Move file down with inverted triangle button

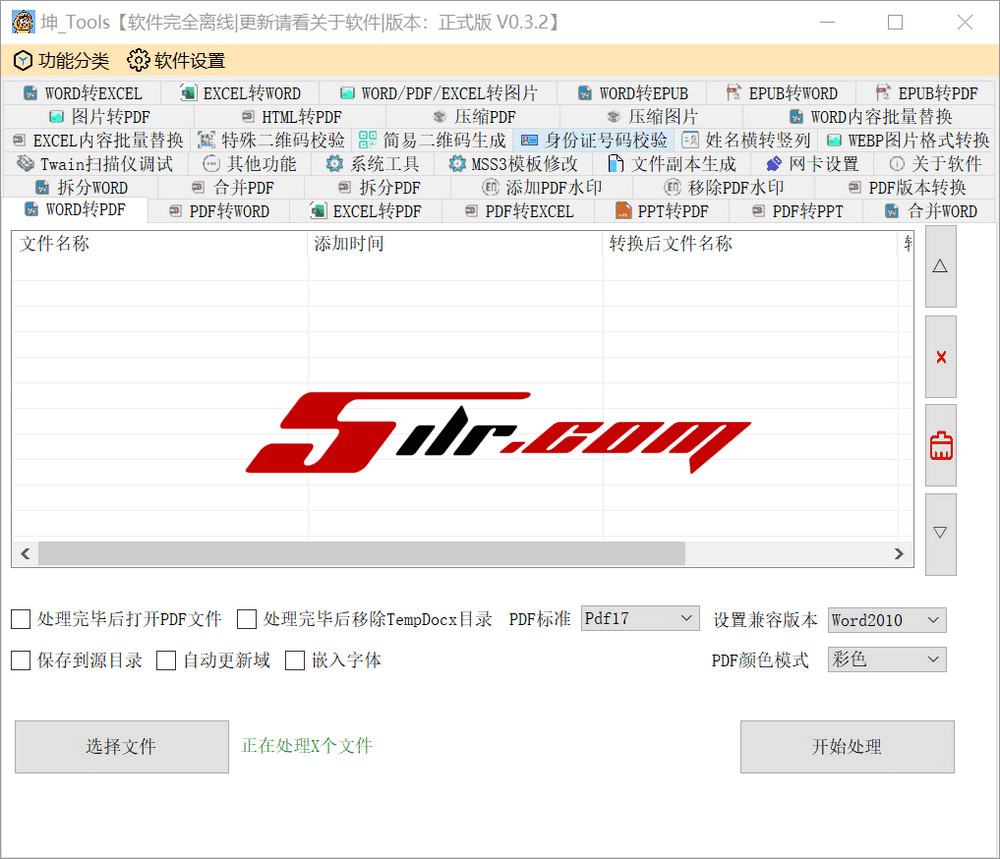(x=940, y=533)
